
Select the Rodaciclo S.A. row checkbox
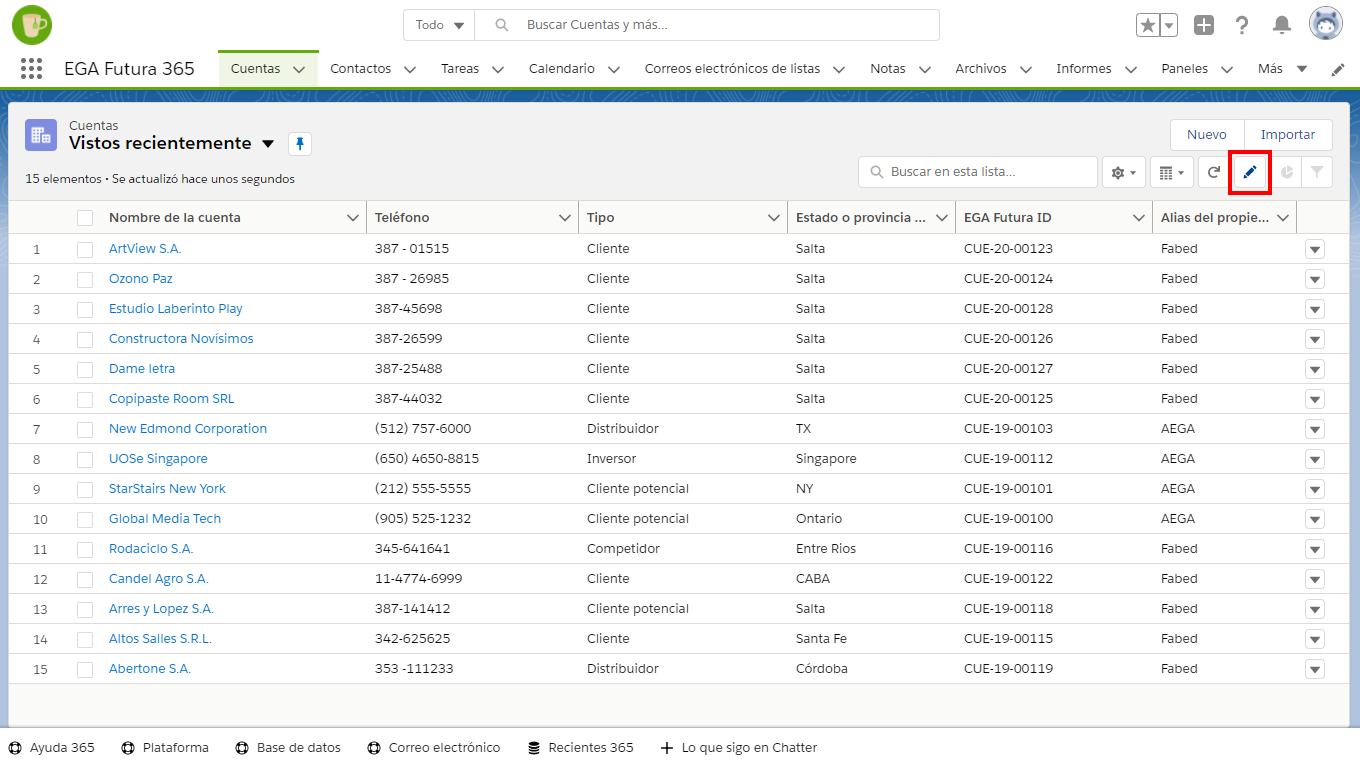(x=85, y=549)
